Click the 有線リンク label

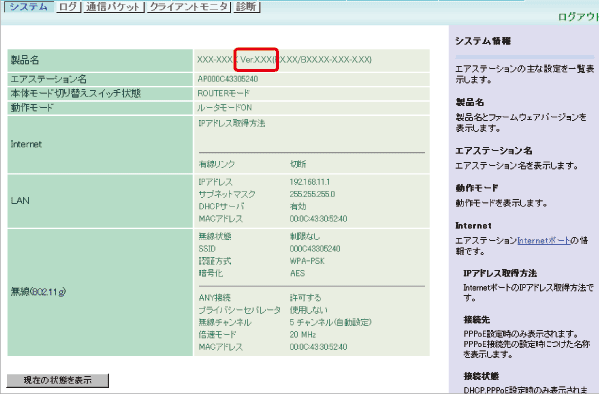217,164
